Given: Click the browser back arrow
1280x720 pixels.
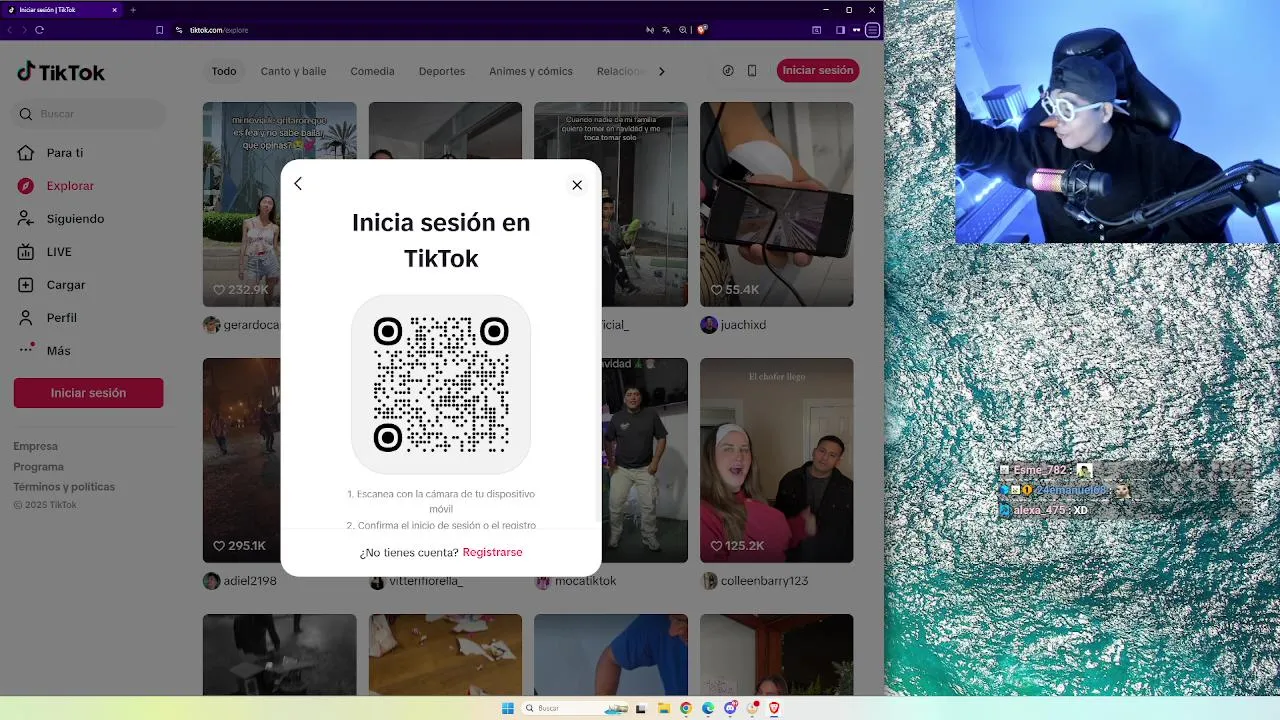Looking at the screenshot, I should pyautogui.click(x=10, y=30).
